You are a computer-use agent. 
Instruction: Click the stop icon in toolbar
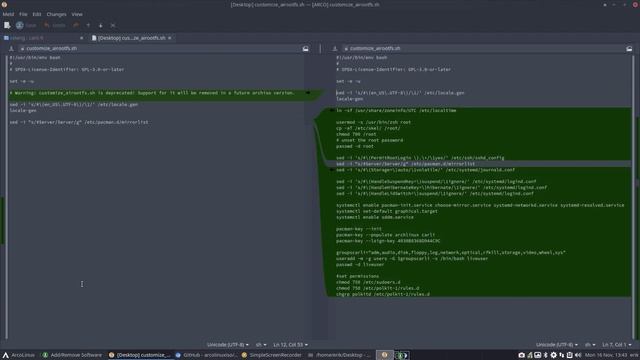pos(113,25)
